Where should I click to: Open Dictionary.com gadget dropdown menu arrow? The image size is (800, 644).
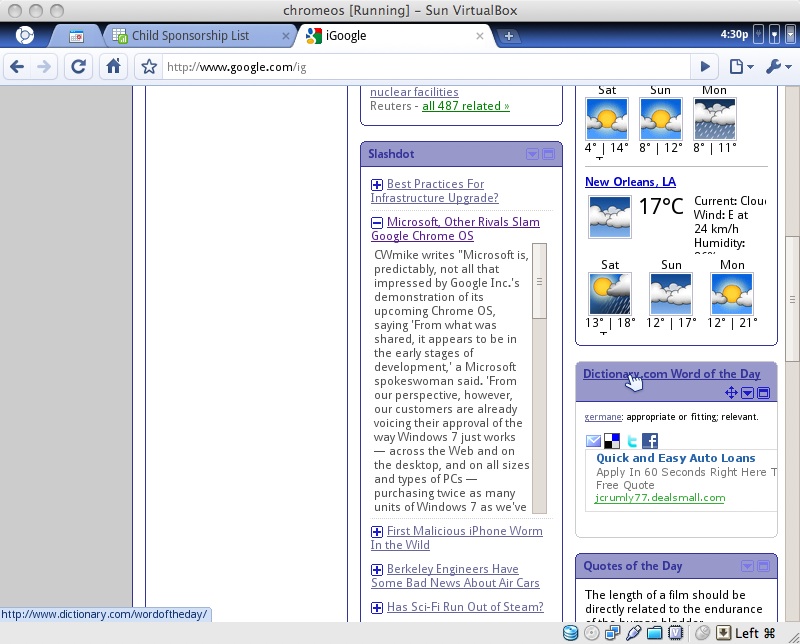747,393
